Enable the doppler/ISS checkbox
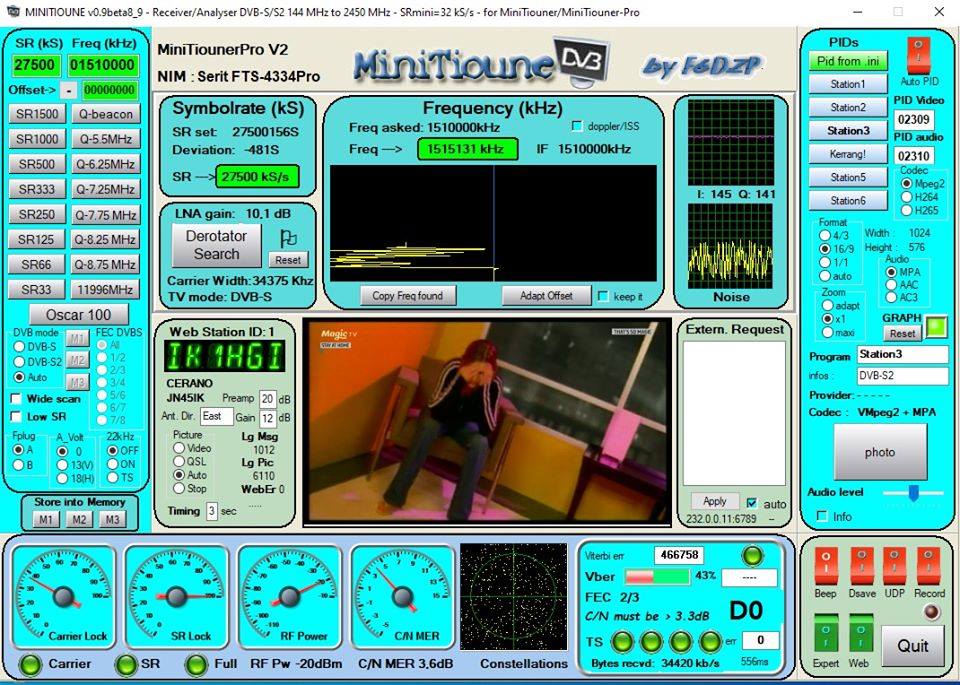 [x=577, y=126]
